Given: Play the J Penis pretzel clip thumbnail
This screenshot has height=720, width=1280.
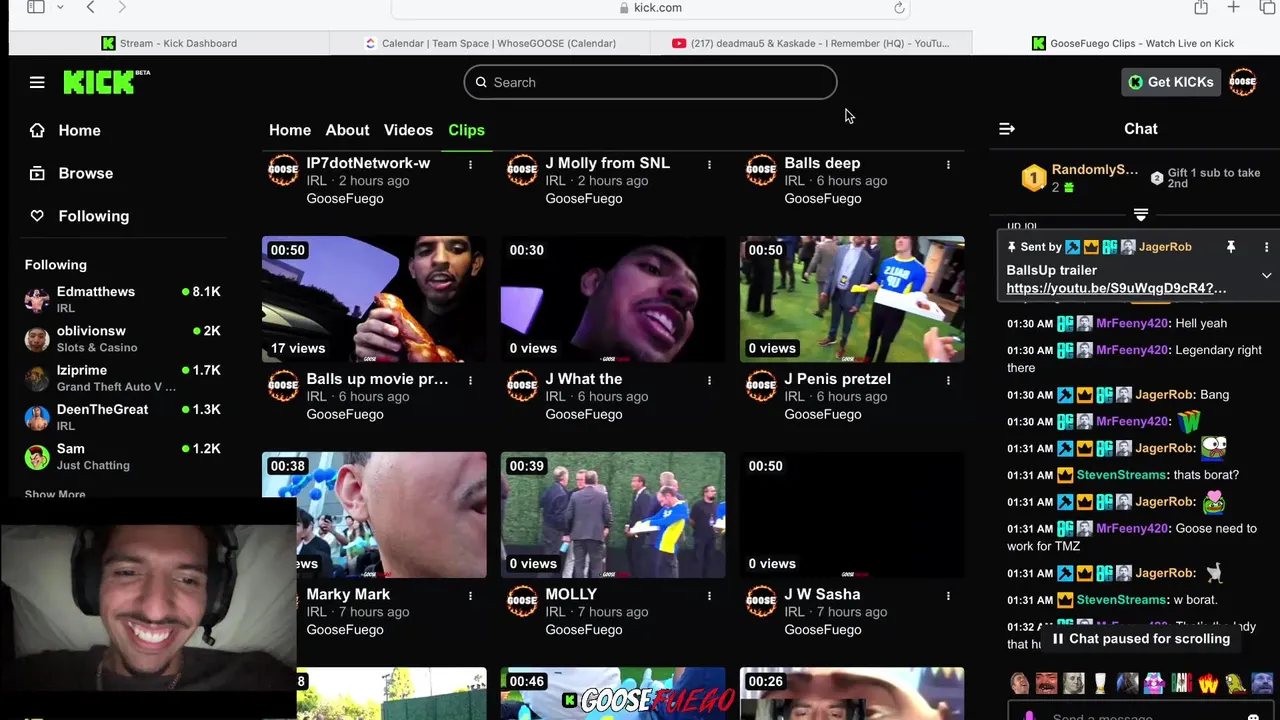Looking at the screenshot, I should [x=852, y=299].
